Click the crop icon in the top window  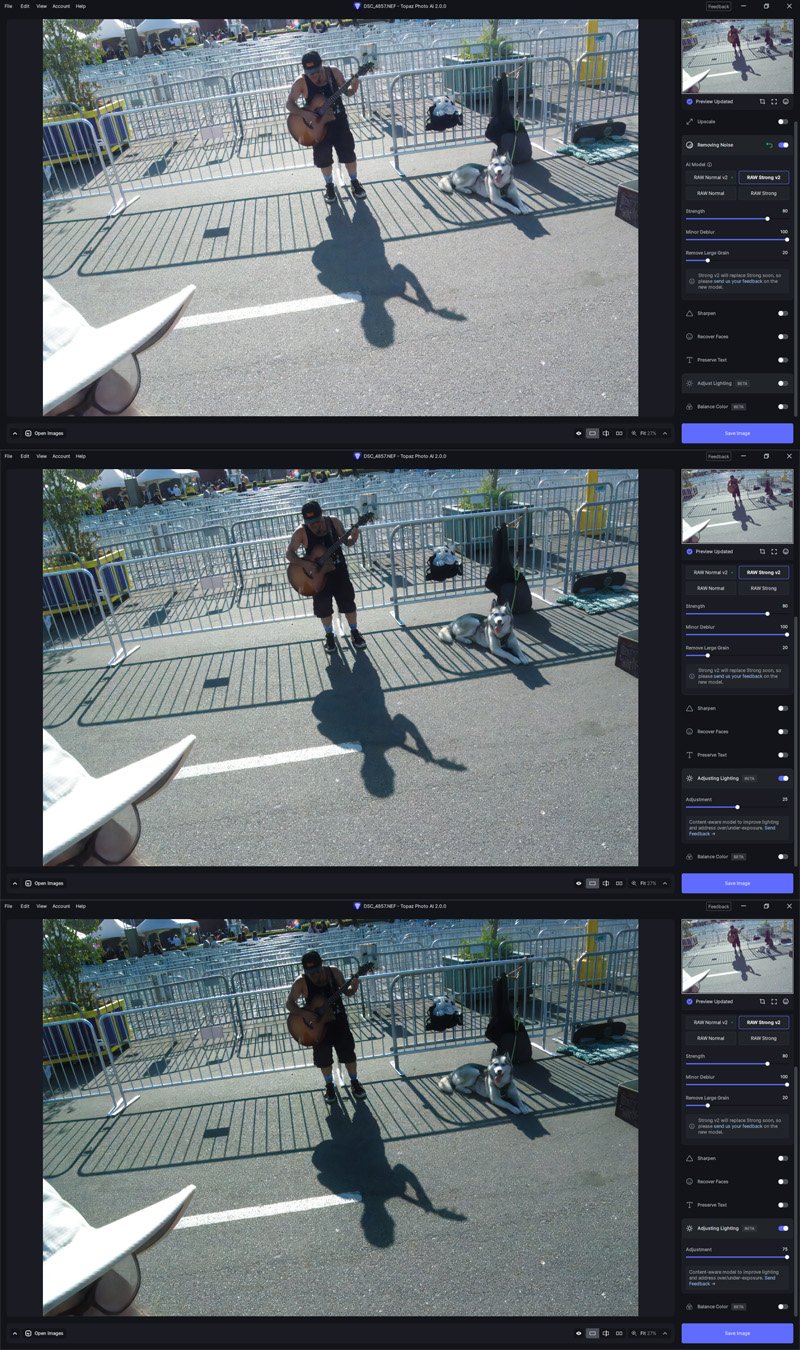tap(762, 101)
